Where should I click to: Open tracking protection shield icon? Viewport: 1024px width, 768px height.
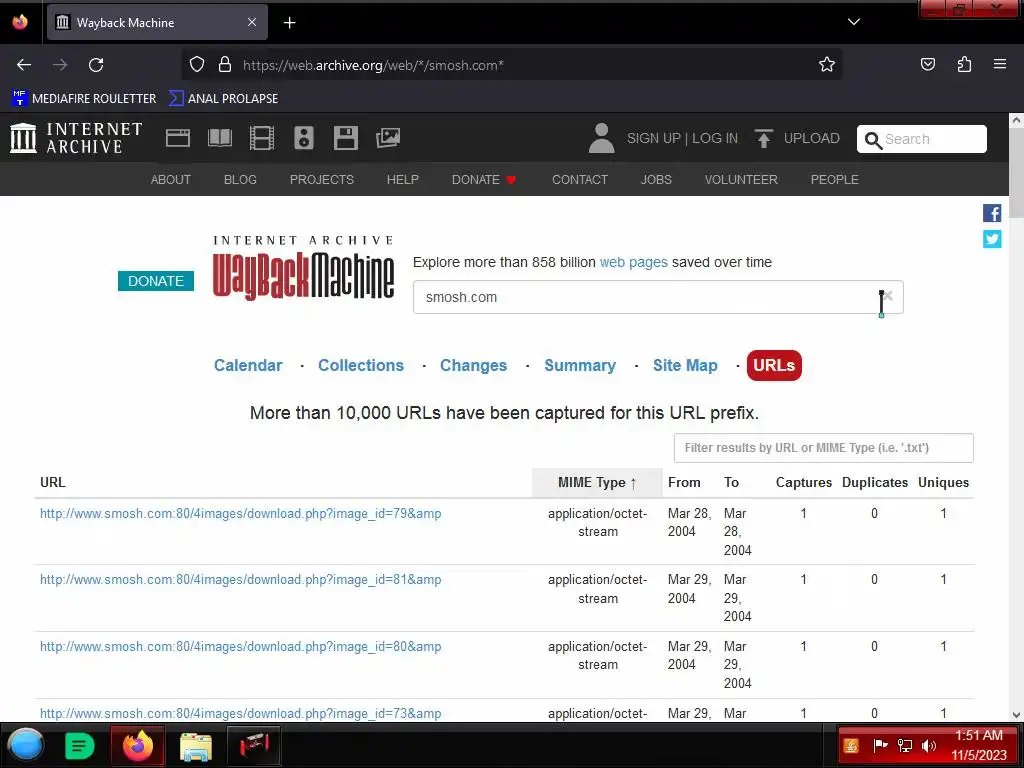click(x=197, y=65)
